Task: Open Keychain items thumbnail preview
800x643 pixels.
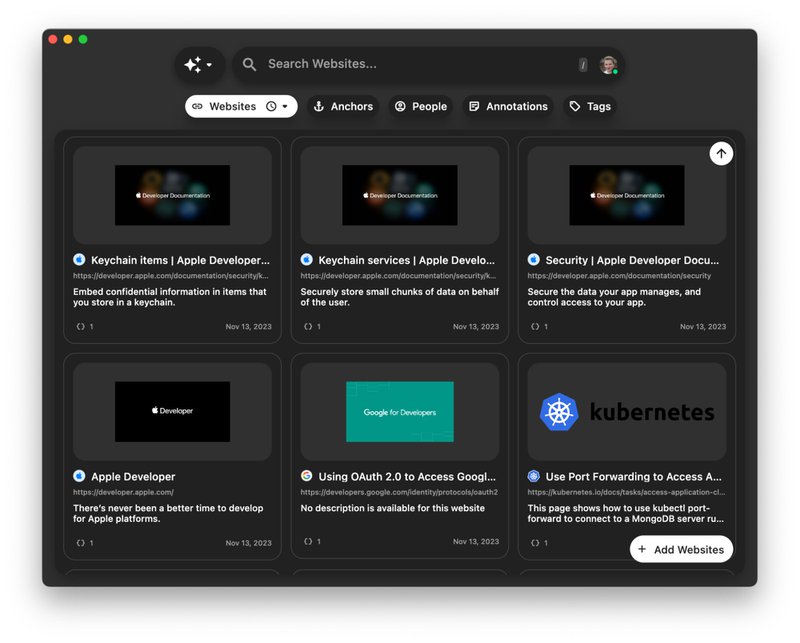Action: click(172, 195)
